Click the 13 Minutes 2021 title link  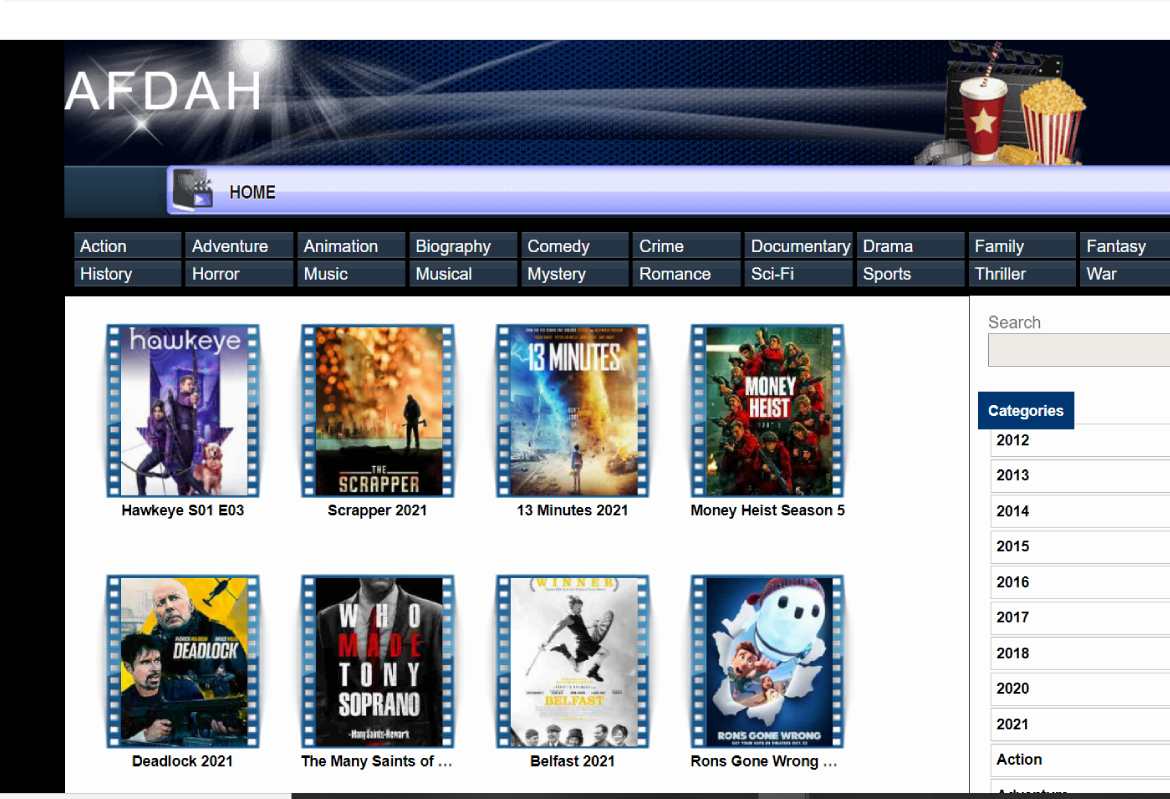click(572, 510)
